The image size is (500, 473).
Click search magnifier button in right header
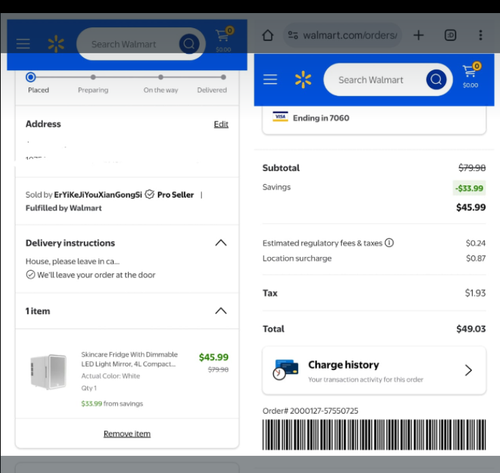[436, 80]
